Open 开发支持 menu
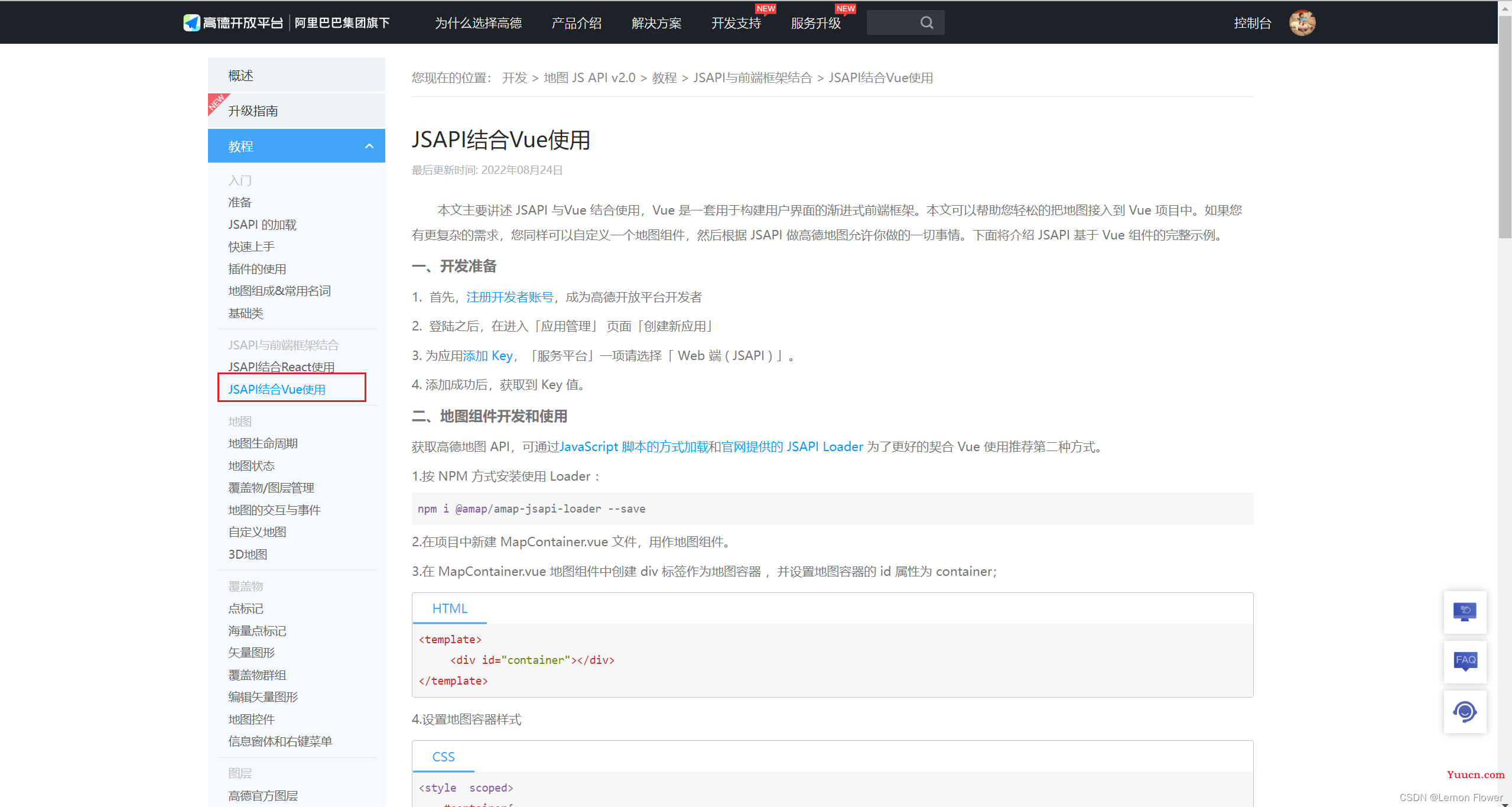The height and width of the screenshot is (807, 1512). coord(736,23)
